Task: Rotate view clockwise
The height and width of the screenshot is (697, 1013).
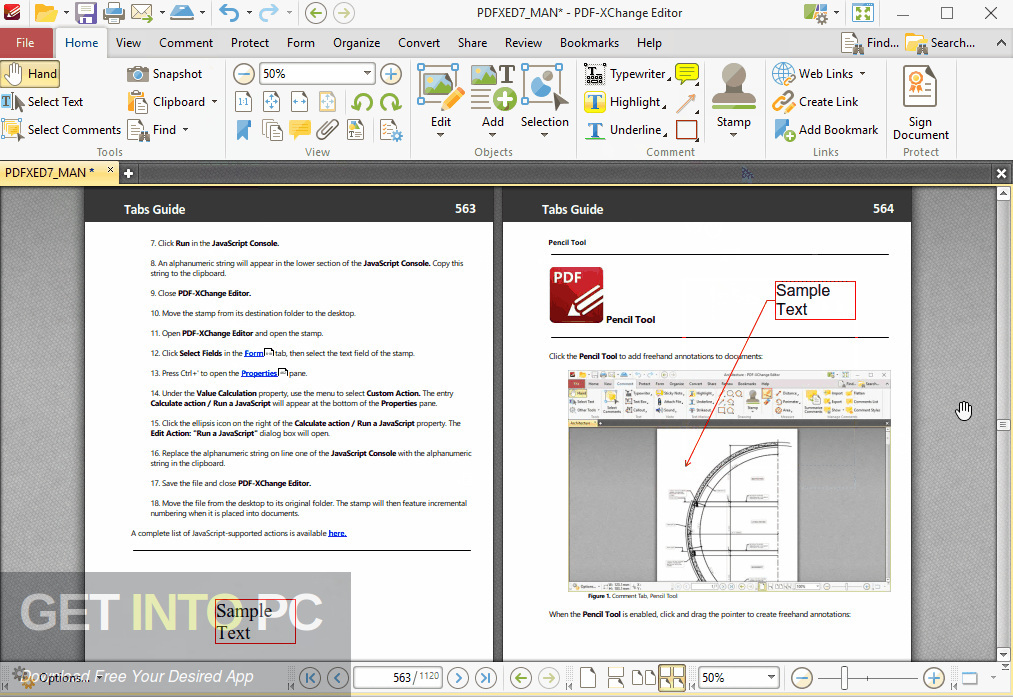Action: point(390,101)
